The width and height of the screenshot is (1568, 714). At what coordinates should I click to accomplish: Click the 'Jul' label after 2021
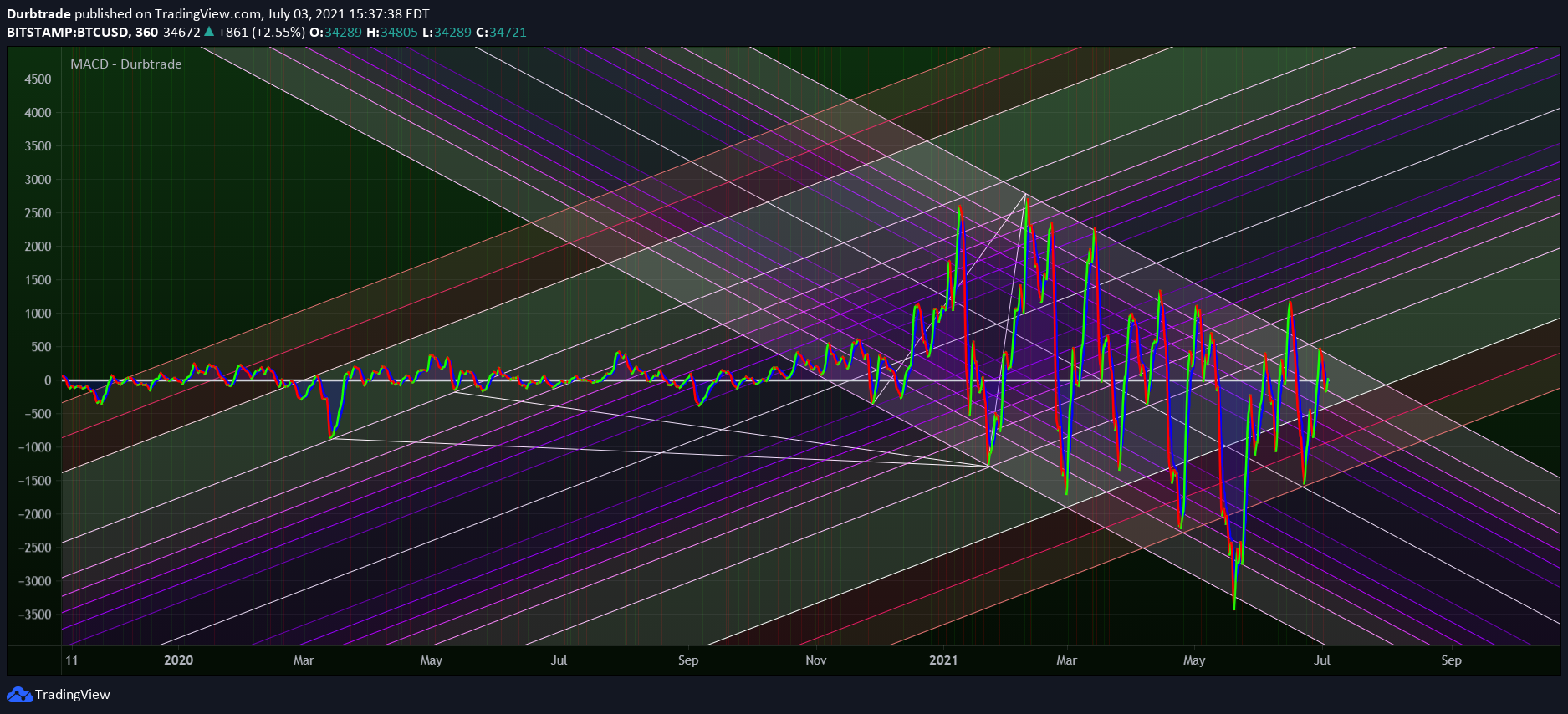coord(1322,660)
